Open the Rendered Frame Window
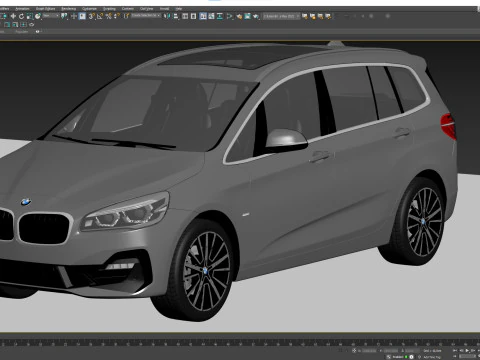Screen dimensions: 480x360 [247, 16]
